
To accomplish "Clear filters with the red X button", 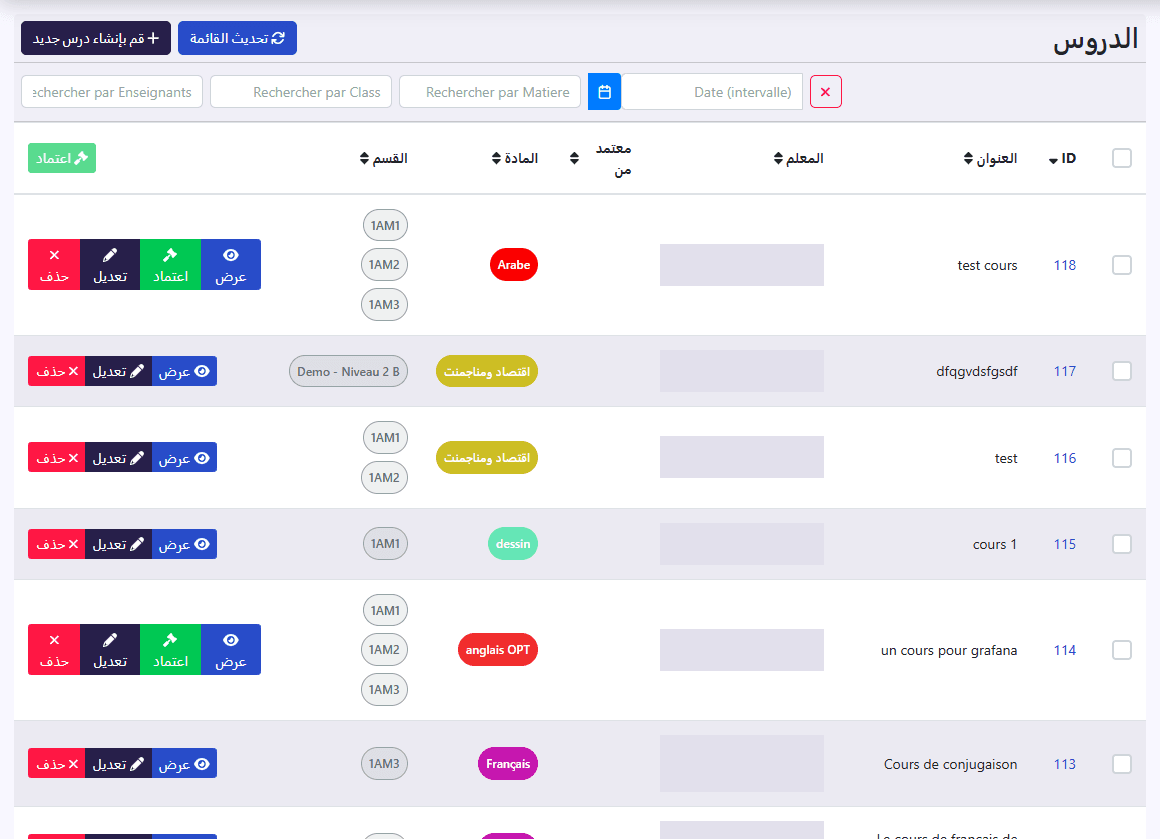I will click(826, 92).
